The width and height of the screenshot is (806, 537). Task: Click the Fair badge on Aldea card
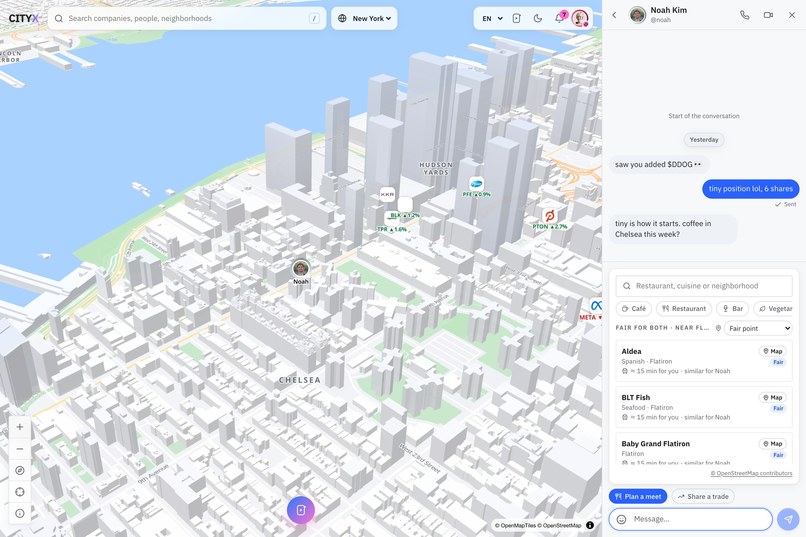[x=778, y=362]
